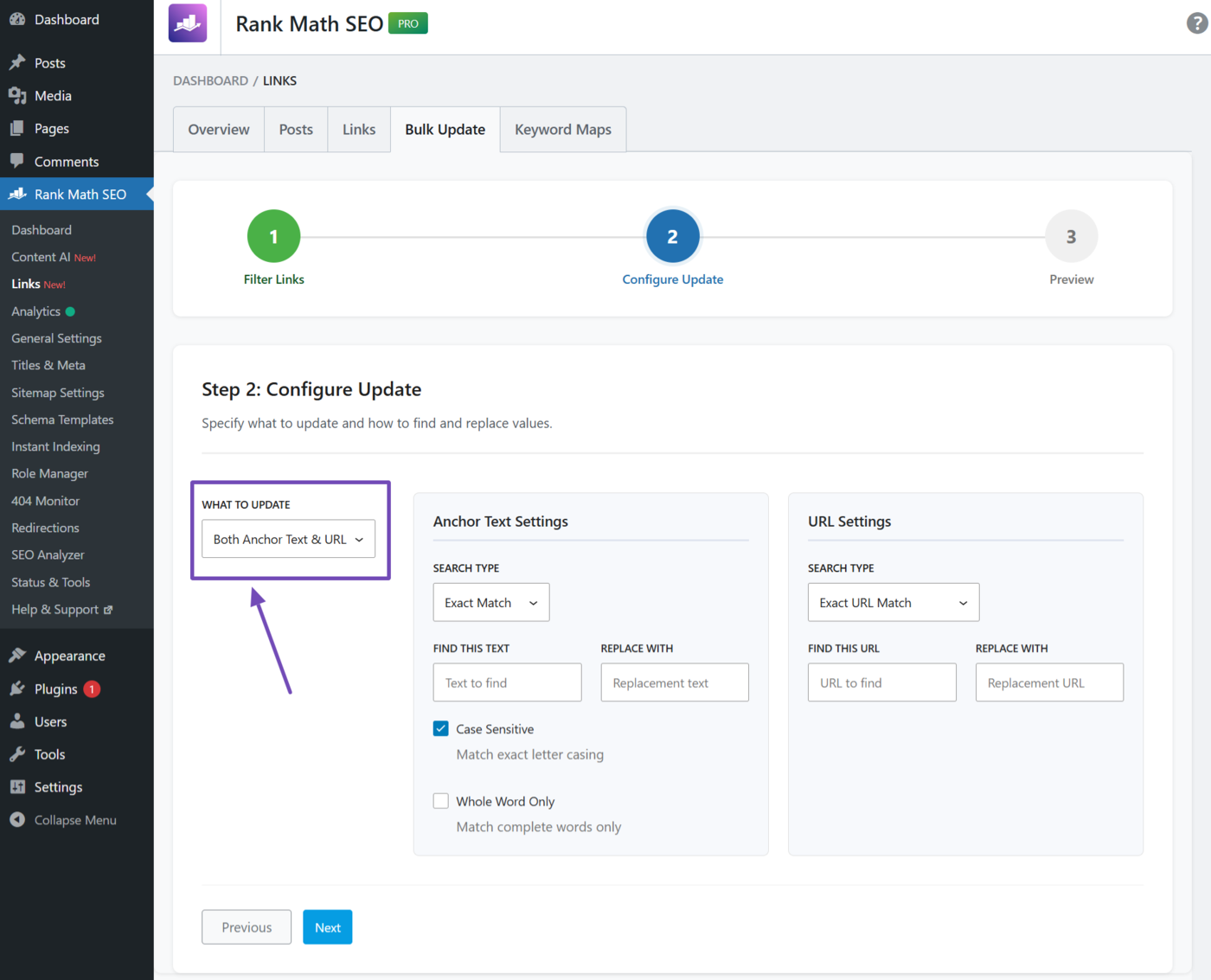Switch to the Keyword Maps tab
Viewport: 1211px width, 980px height.
click(562, 129)
